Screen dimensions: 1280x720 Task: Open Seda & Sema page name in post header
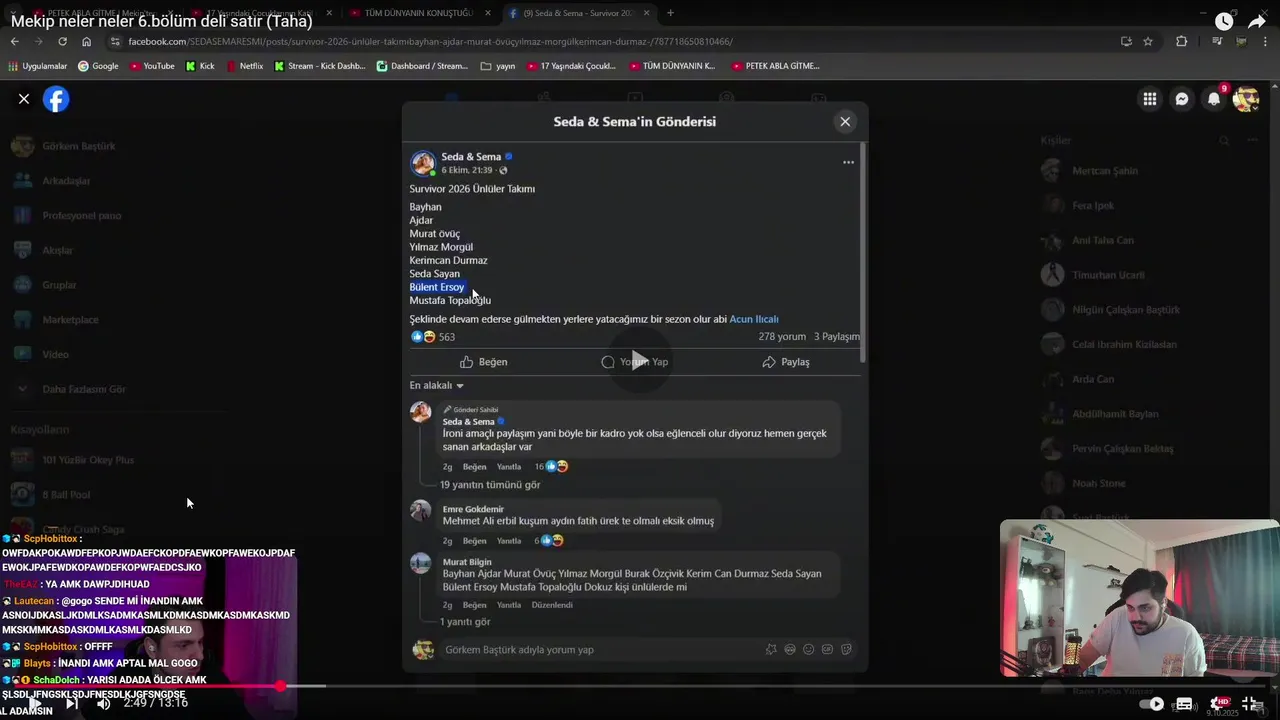(x=471, y=157)
